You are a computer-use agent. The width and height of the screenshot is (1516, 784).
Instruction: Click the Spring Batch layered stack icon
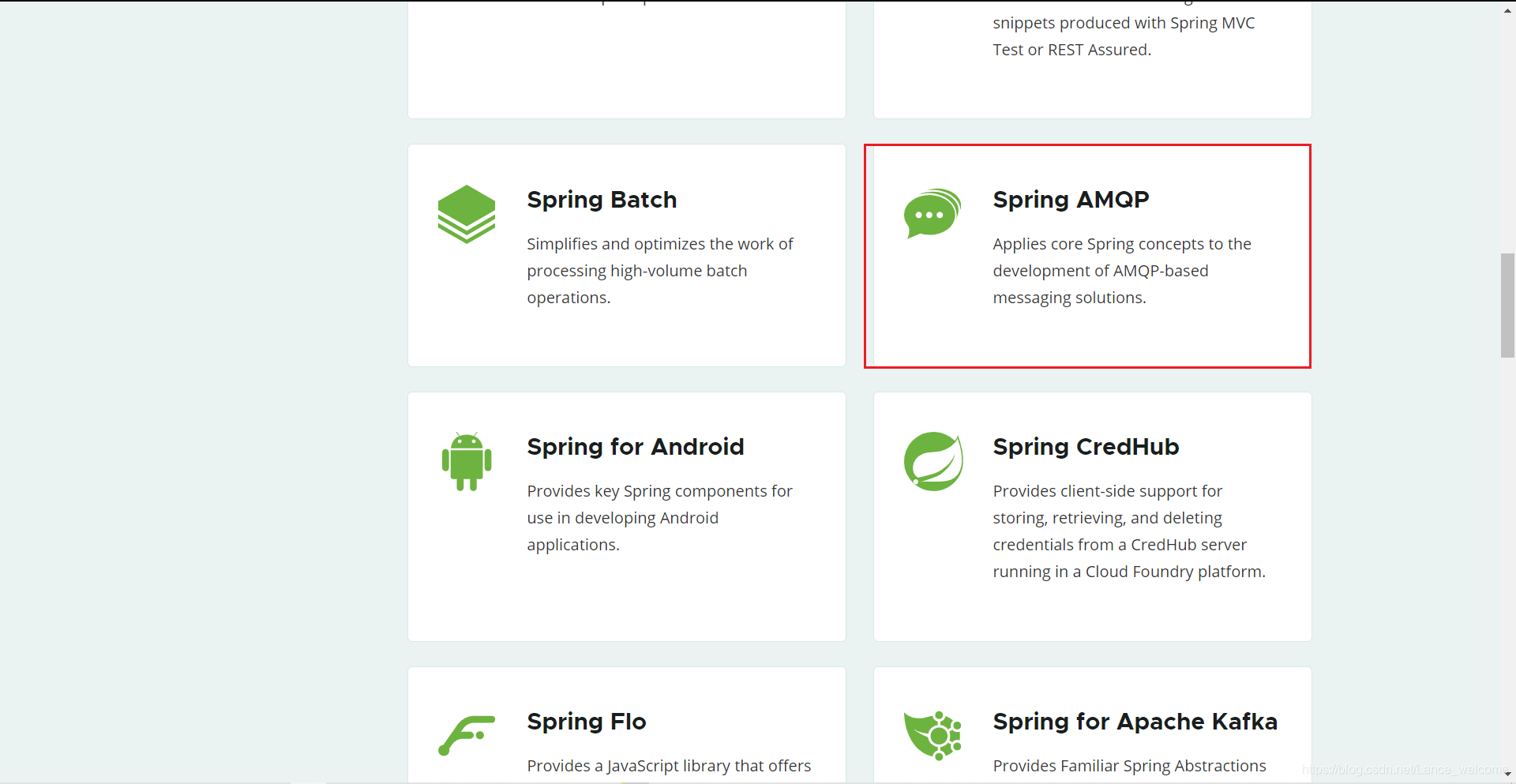click(467, 214)
